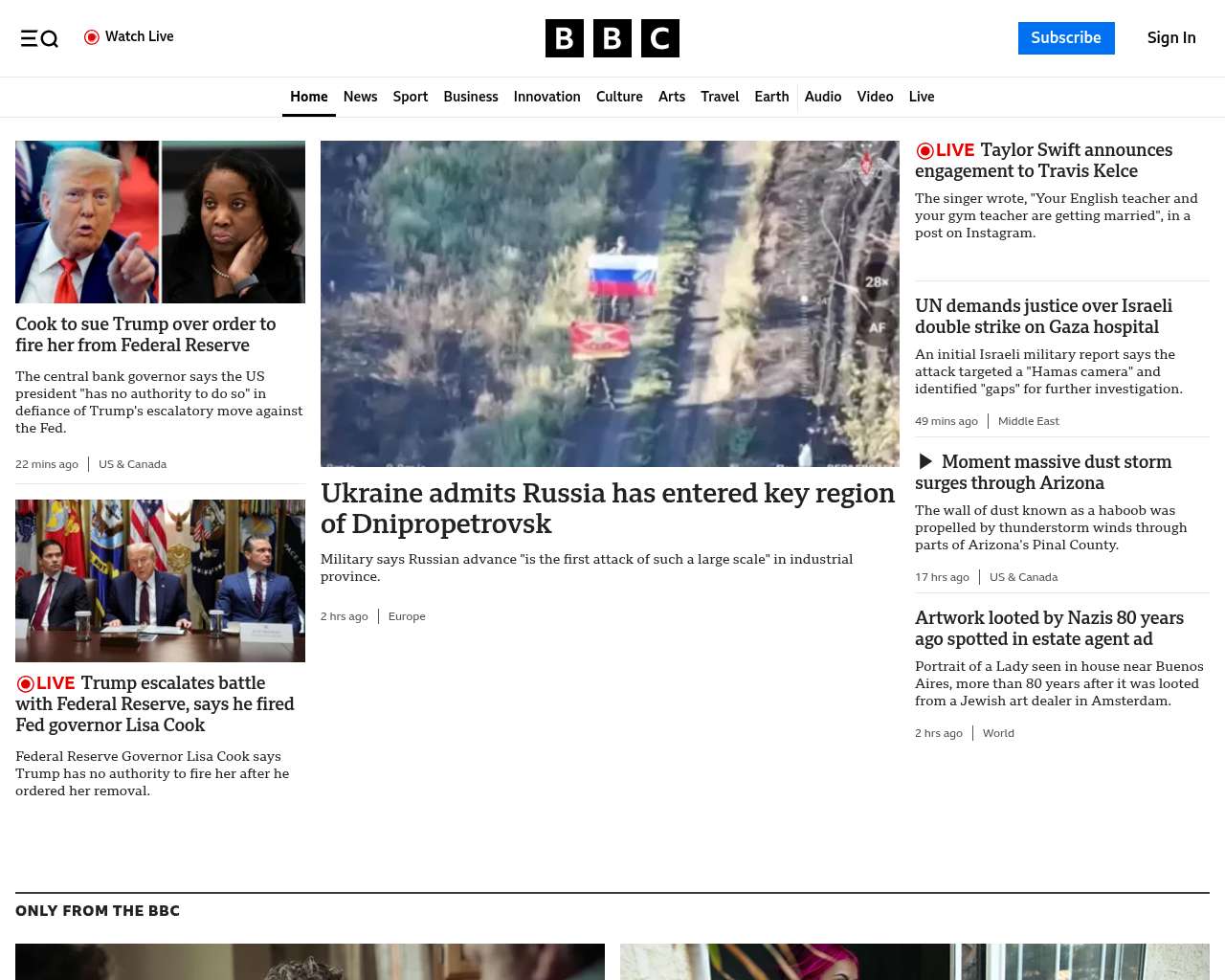Click the Watch Live text
Viewport: 1225px width, 980px height.
140,36
